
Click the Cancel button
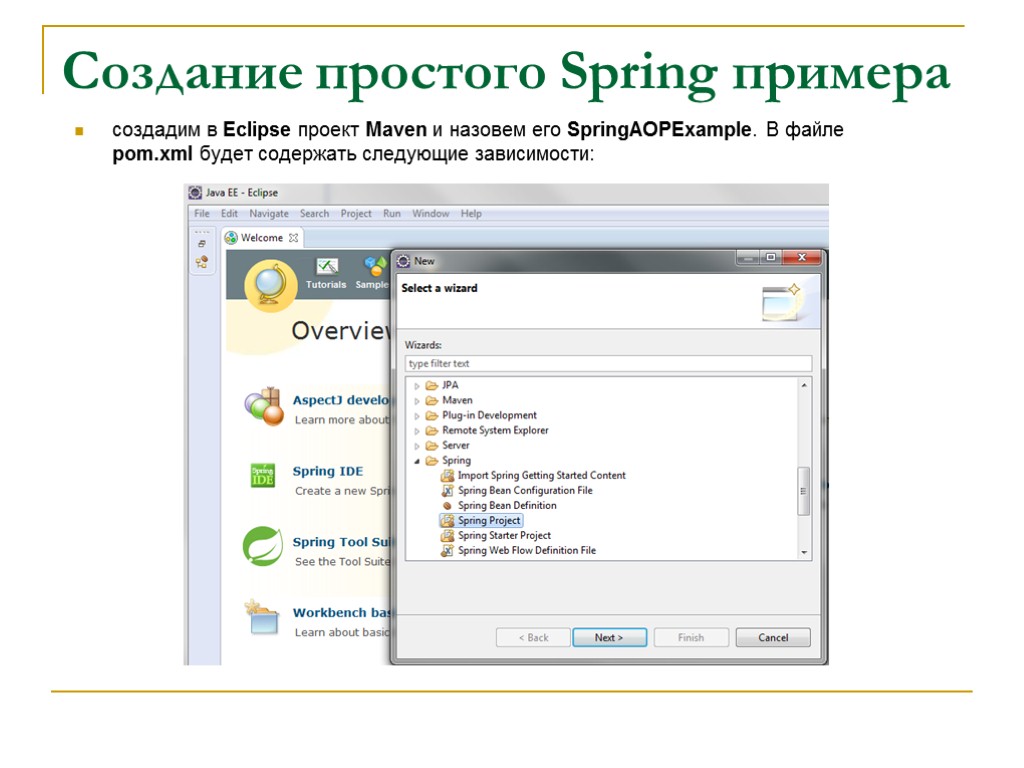coord(773,637)
